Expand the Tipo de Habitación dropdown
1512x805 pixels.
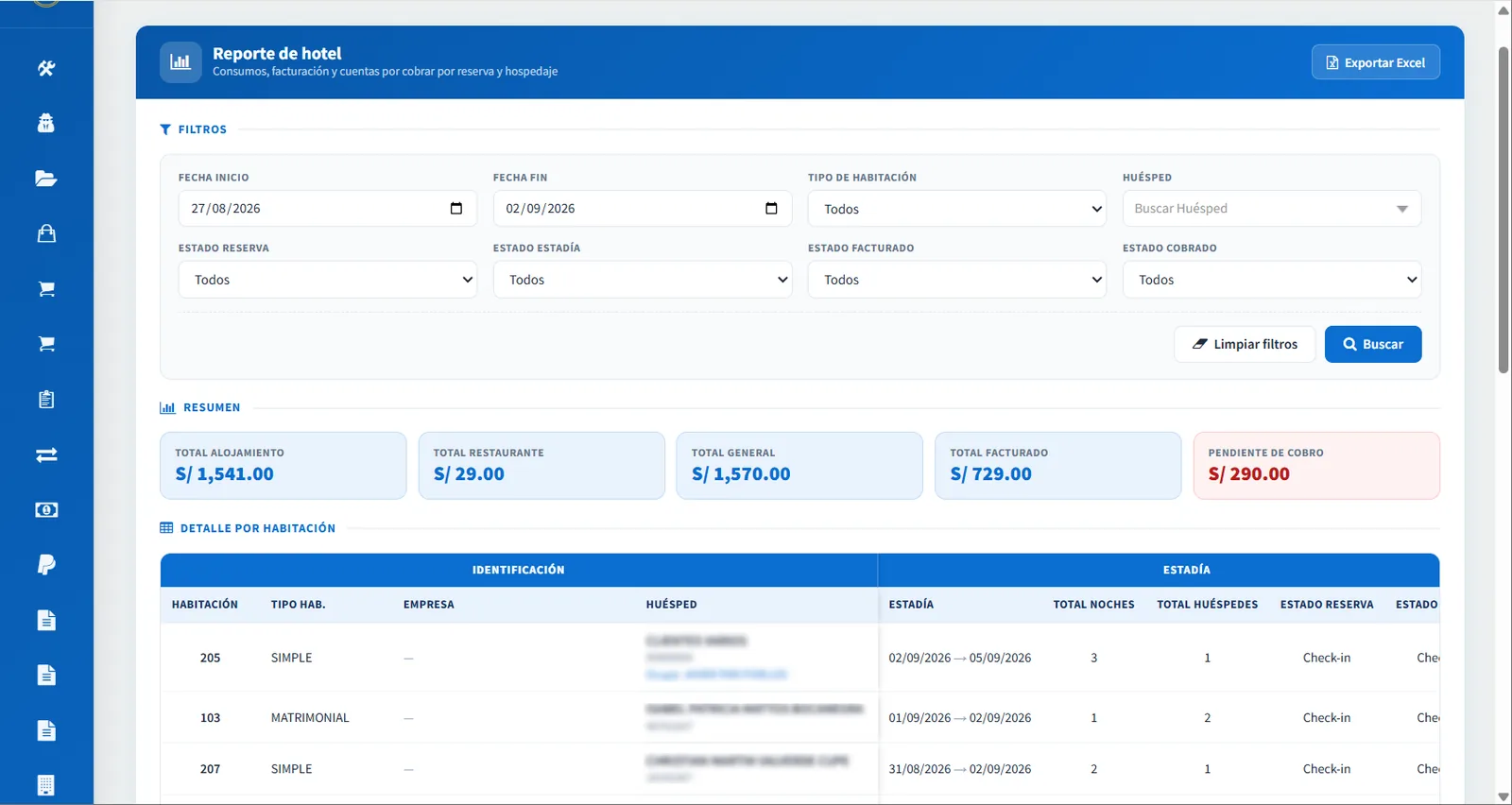click(x=956, y=209)
